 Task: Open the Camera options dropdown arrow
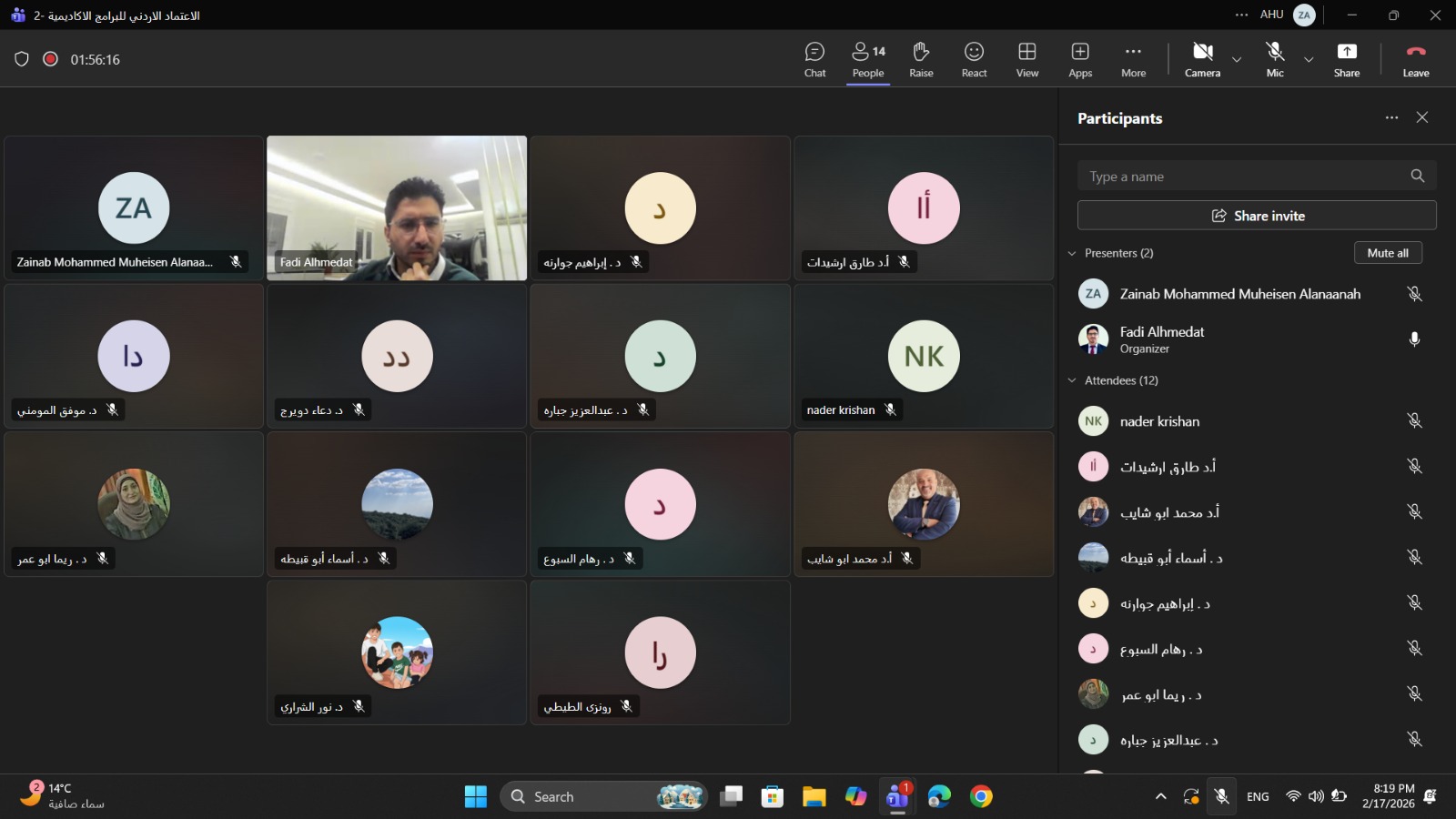(1237, 60)
